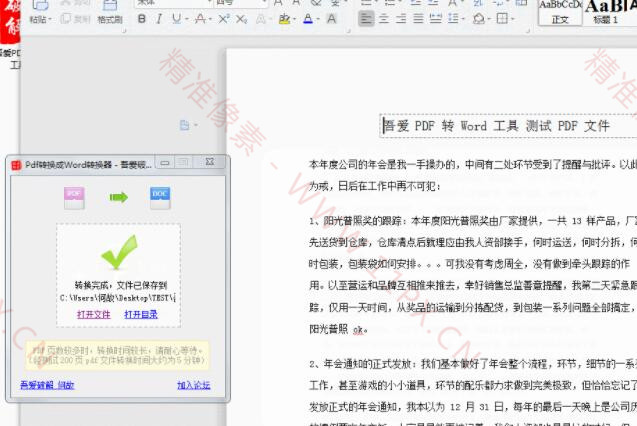The height and width of the screenshot is (426, 637).
Task: Click the red converter app title icon
Action: [16, 165]
